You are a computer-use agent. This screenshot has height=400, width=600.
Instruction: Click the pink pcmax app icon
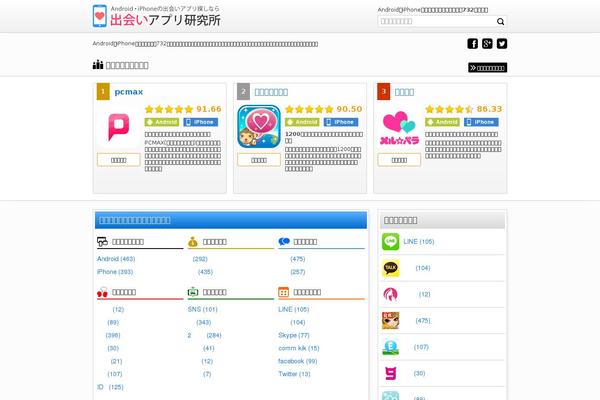119,127
